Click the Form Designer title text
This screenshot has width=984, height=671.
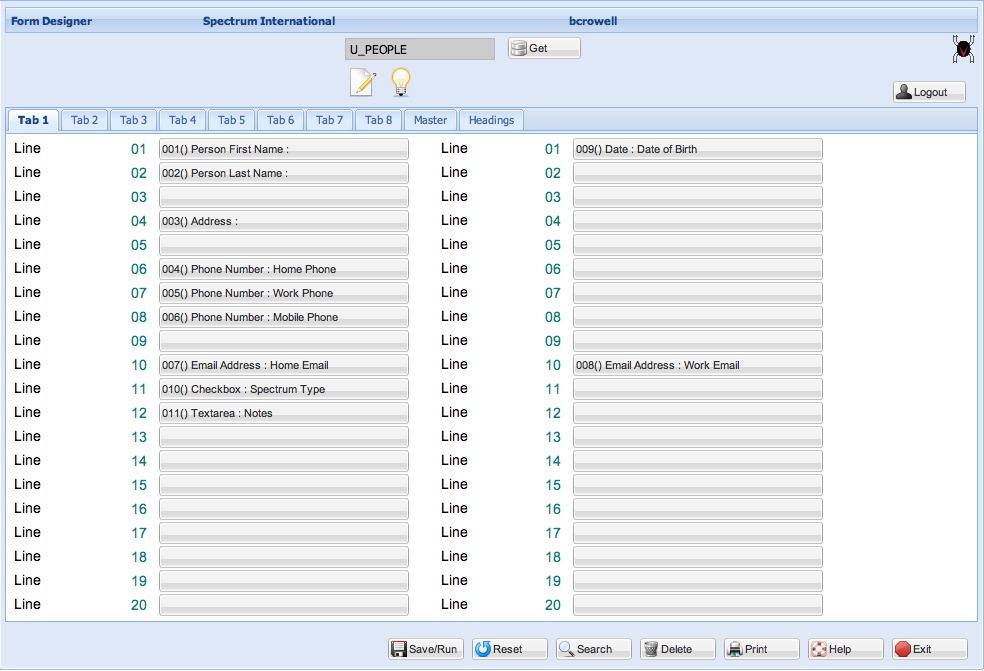pos(51,21)
